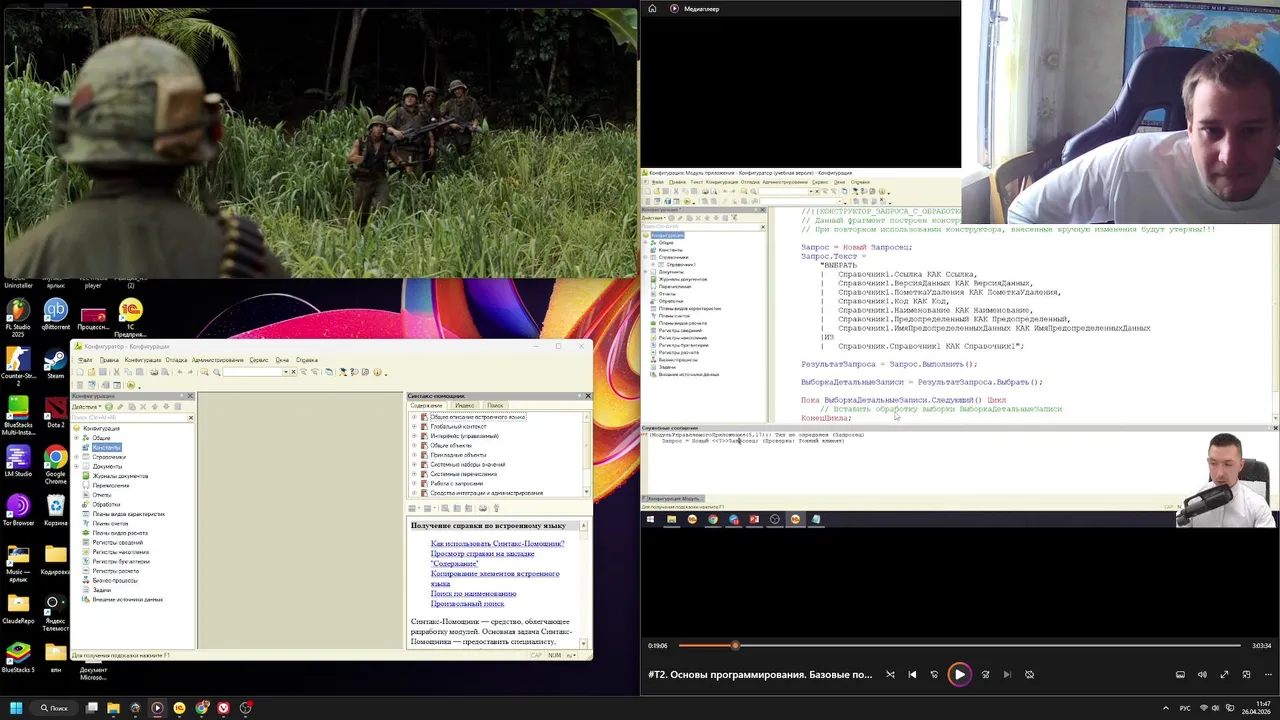Open volume control in media player
Image resolution: width=1280 pixels, height=720 pixels.
coord(1202,674)
